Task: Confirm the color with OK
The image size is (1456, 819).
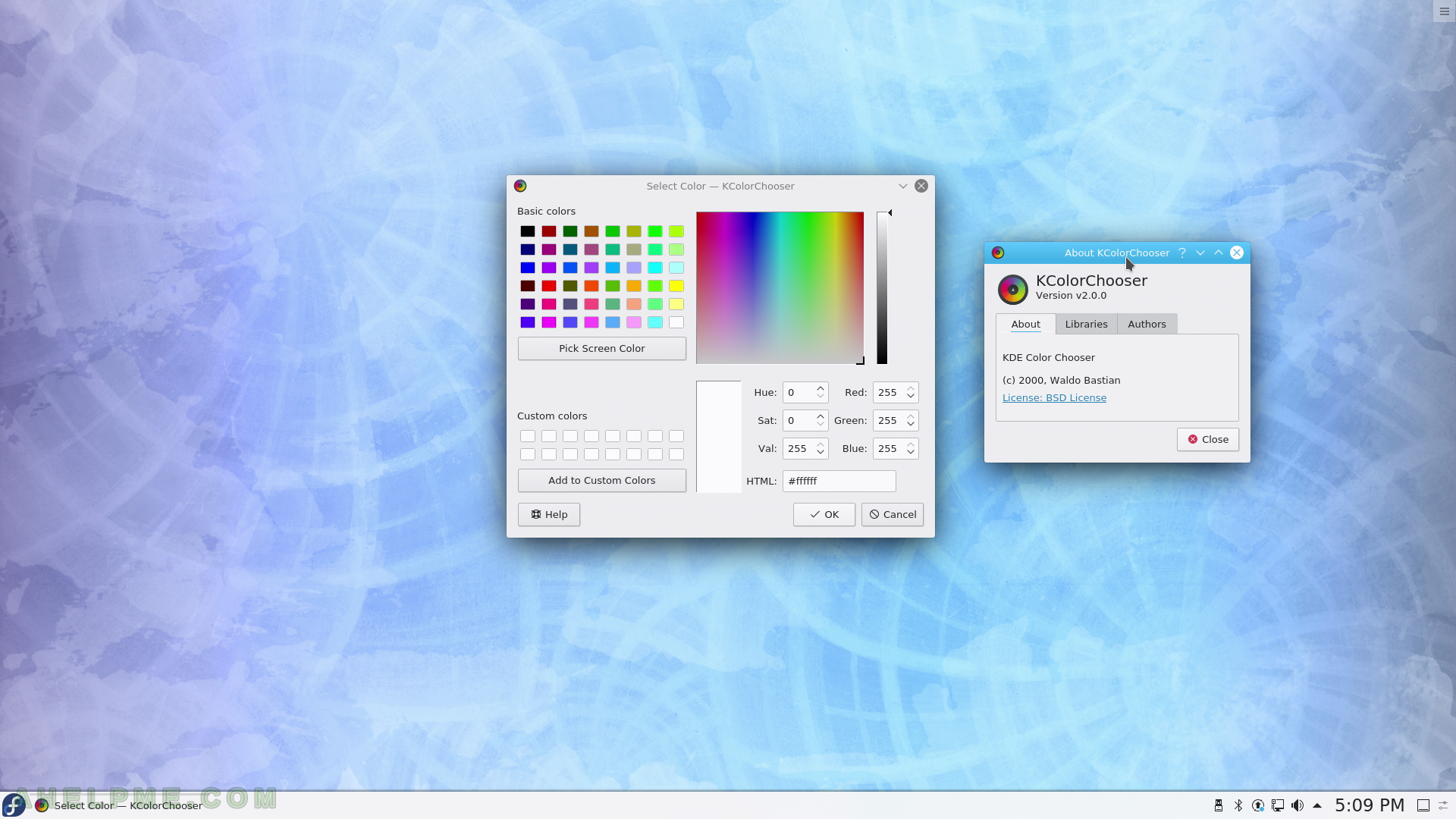Action: point(824,514)
